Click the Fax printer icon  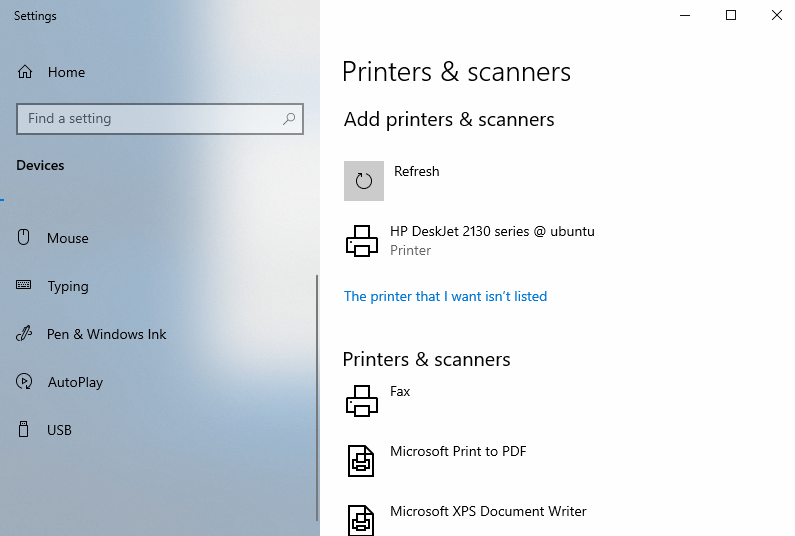361,400
